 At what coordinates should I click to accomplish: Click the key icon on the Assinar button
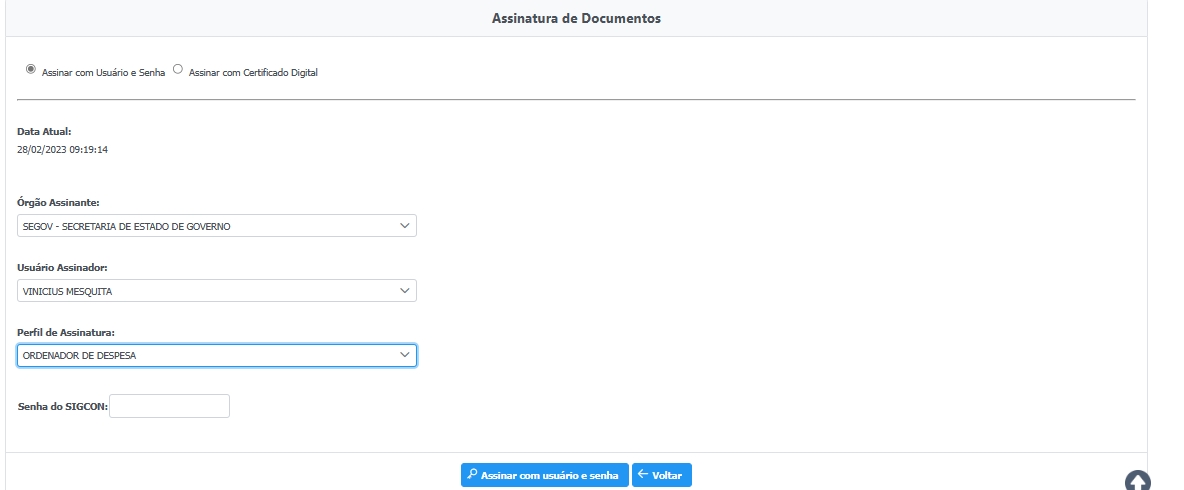(x=472, y=475)
